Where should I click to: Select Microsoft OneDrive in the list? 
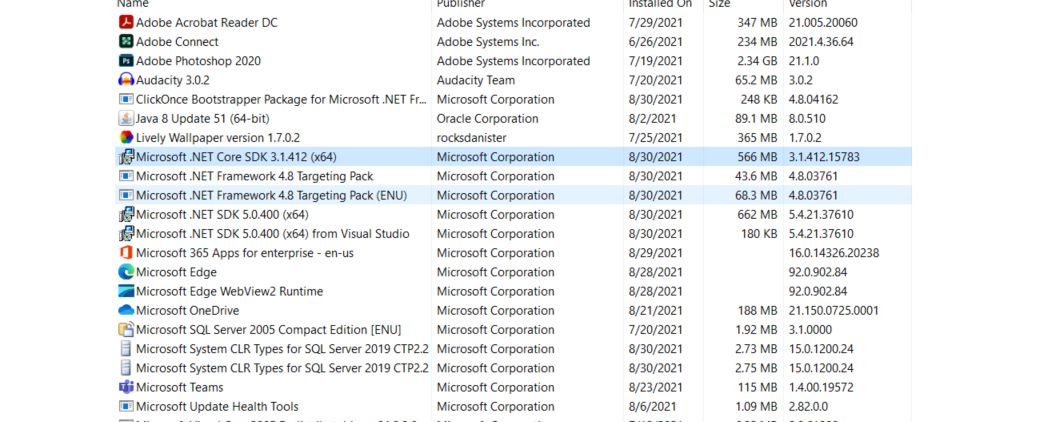click(x=187, y=311)
